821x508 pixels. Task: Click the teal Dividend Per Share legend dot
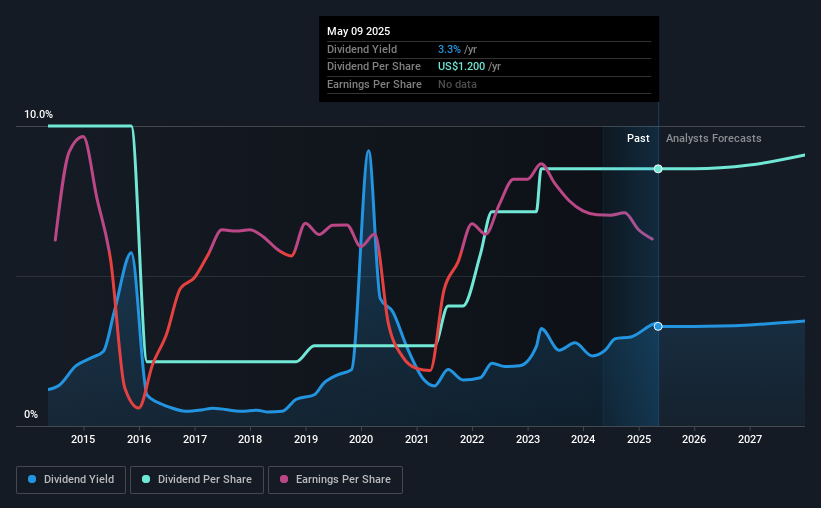point(146,479)
